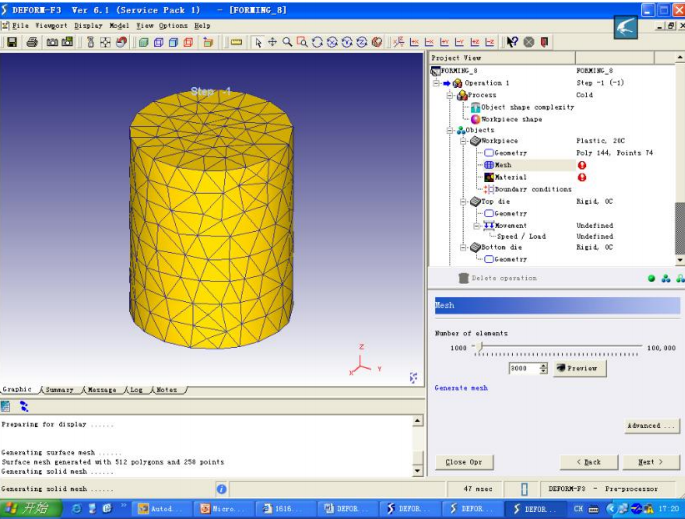
Task: Click the Close Opr button
Action: tap(464, 462)
